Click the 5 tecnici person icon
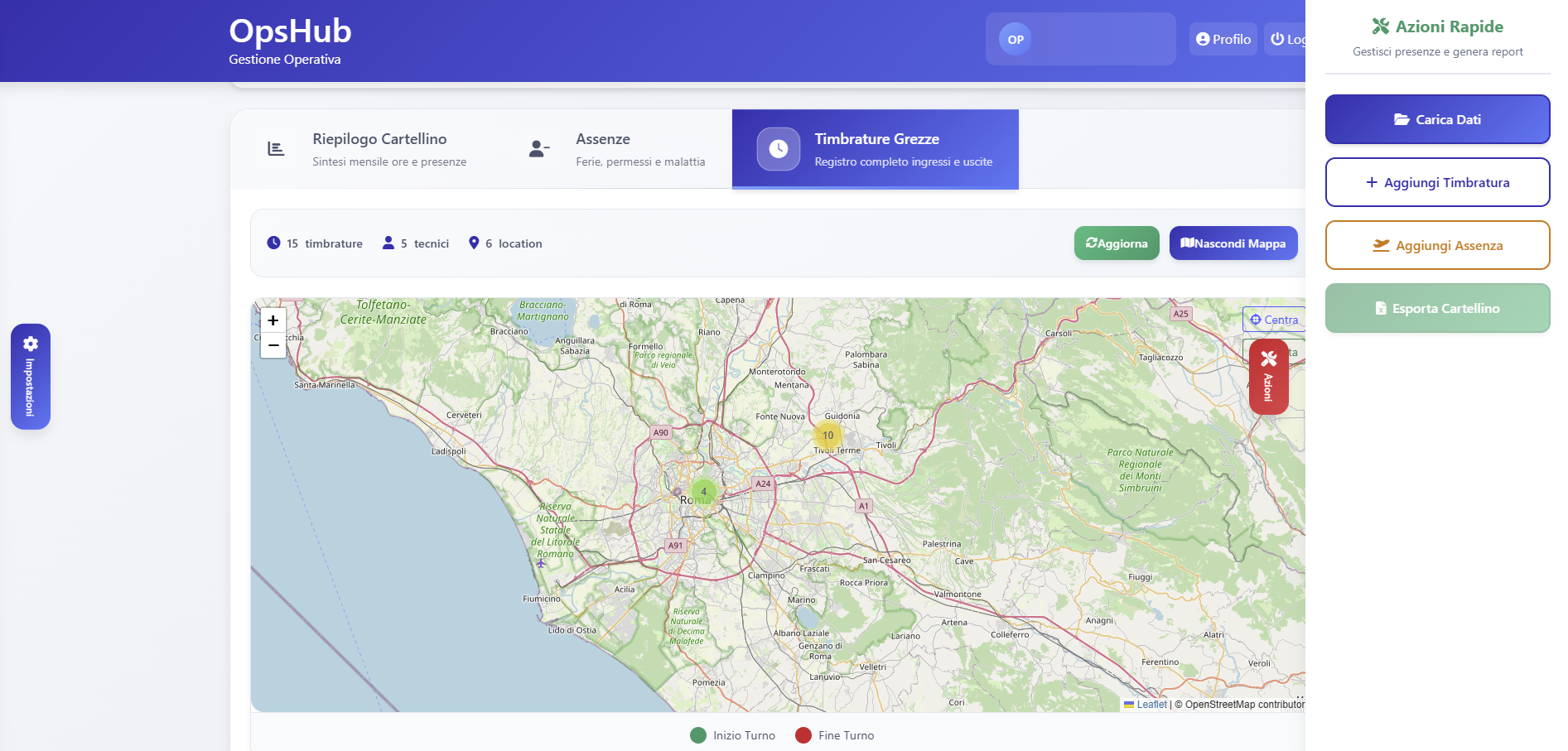Viewport: 1568px width, 751px height. [x=388, y=243]
